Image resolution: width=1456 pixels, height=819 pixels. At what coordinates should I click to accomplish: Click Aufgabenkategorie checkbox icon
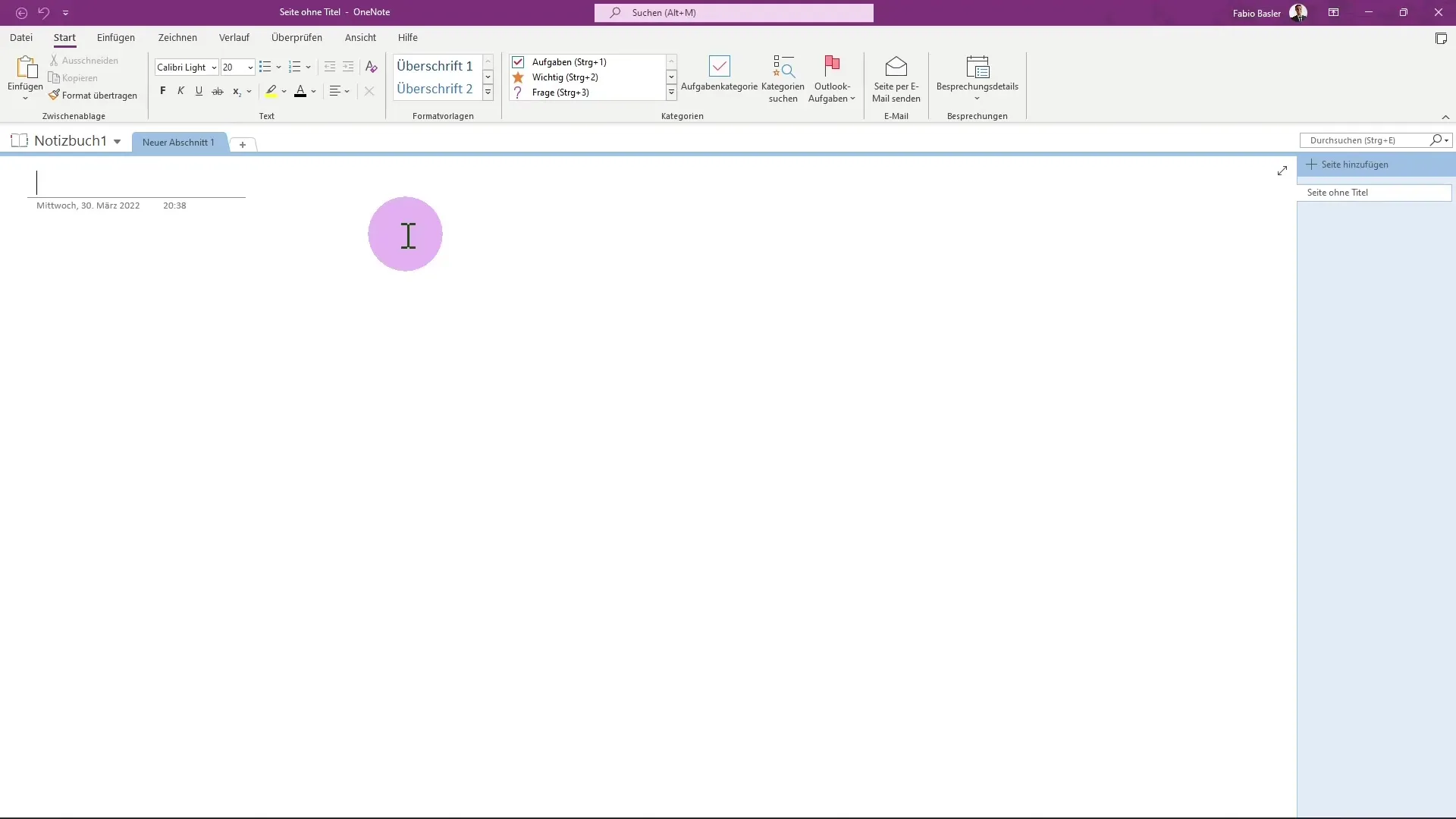pos(719,67)
